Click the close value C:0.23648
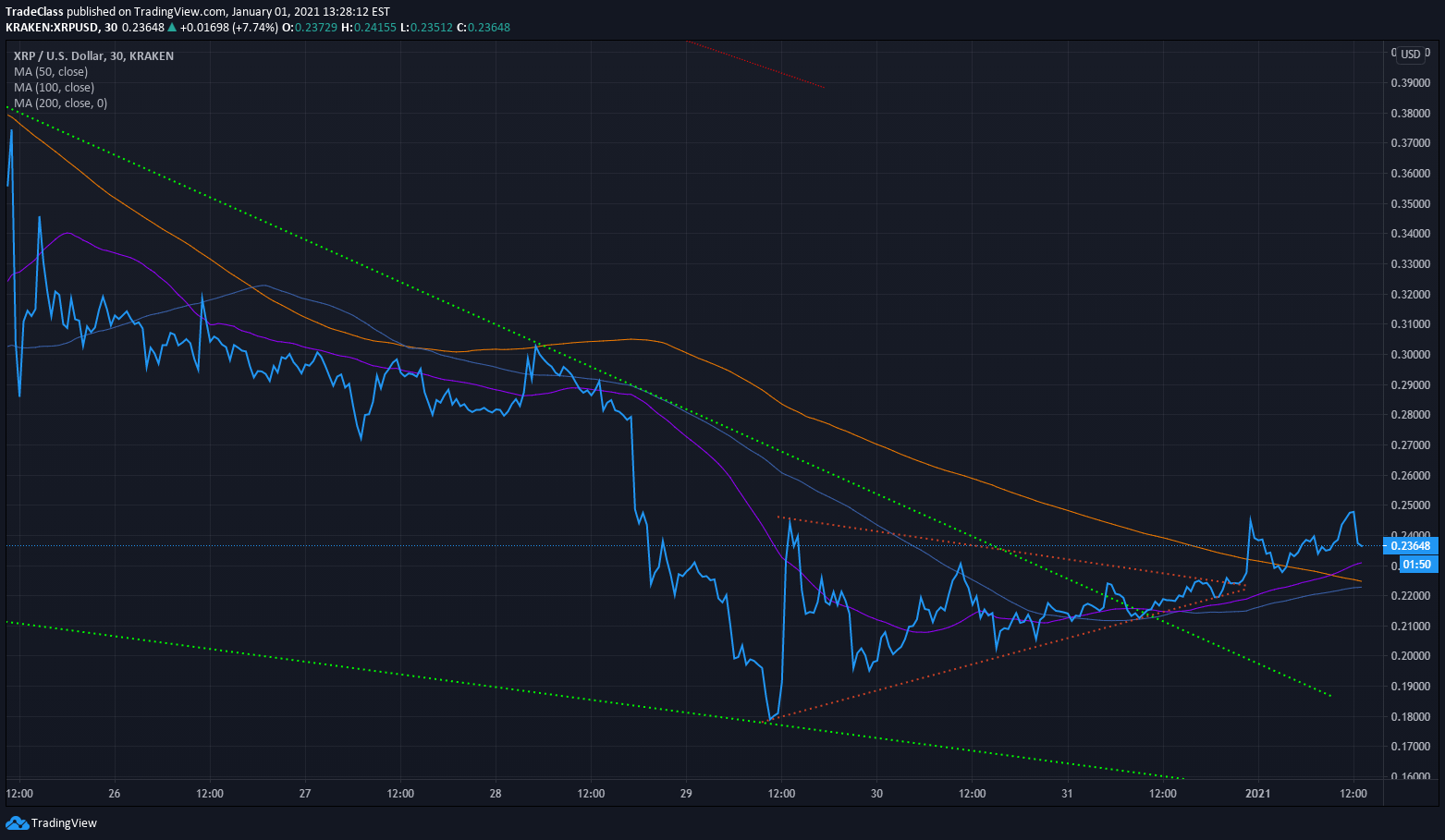 tap(484, 28)
